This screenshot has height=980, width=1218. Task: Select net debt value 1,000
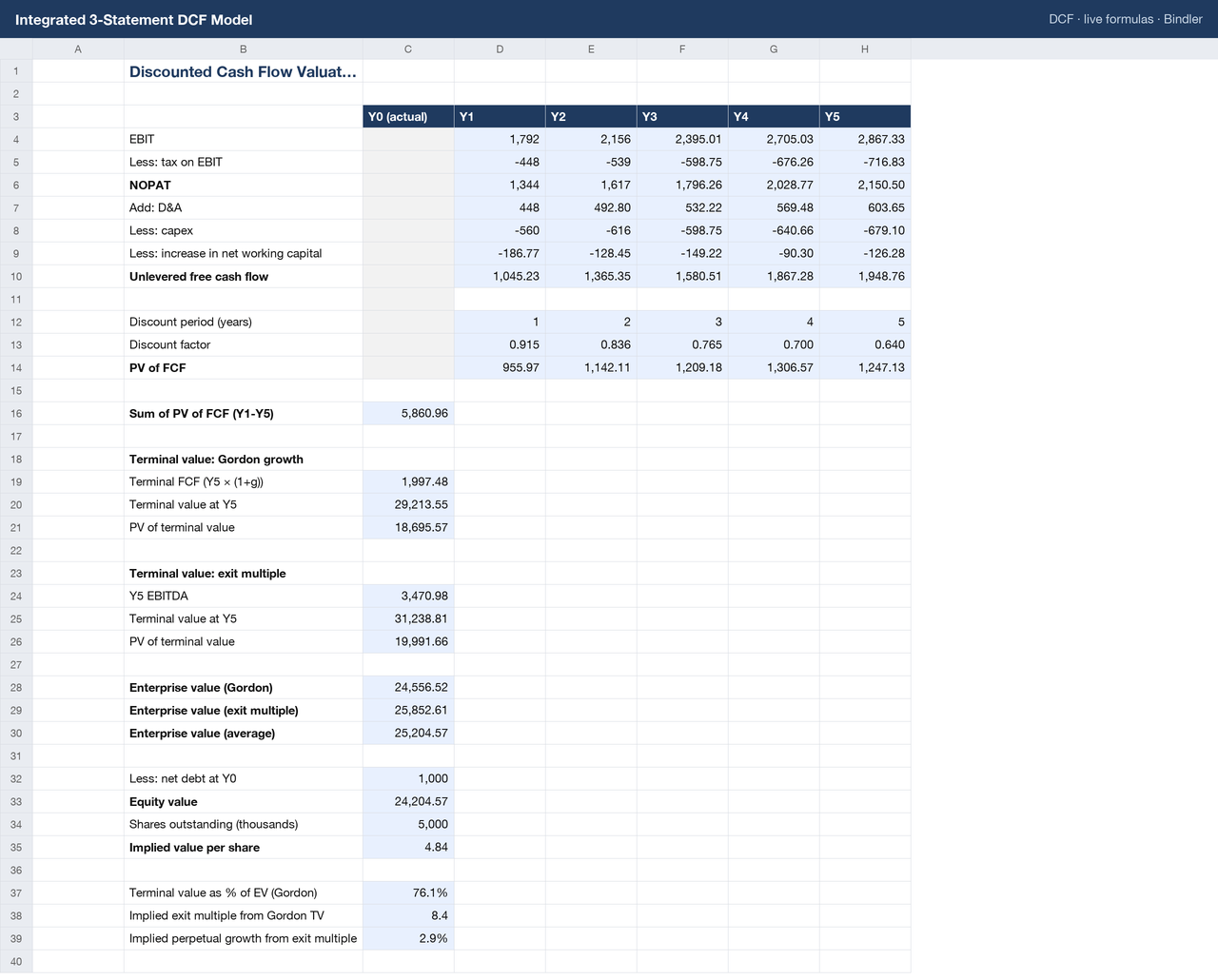(x=408, y=779)
